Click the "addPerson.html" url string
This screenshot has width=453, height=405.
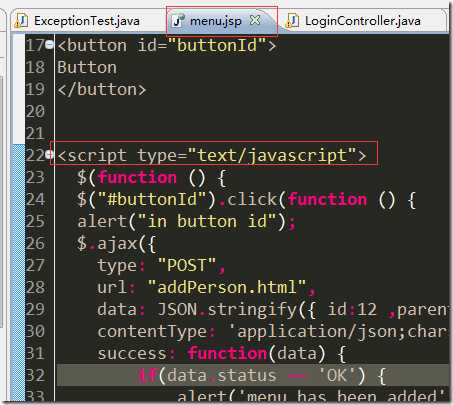227,287
